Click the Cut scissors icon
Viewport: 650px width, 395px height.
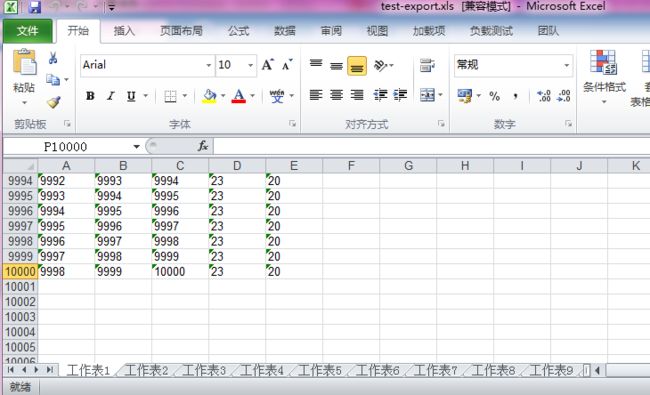(53, 58)
